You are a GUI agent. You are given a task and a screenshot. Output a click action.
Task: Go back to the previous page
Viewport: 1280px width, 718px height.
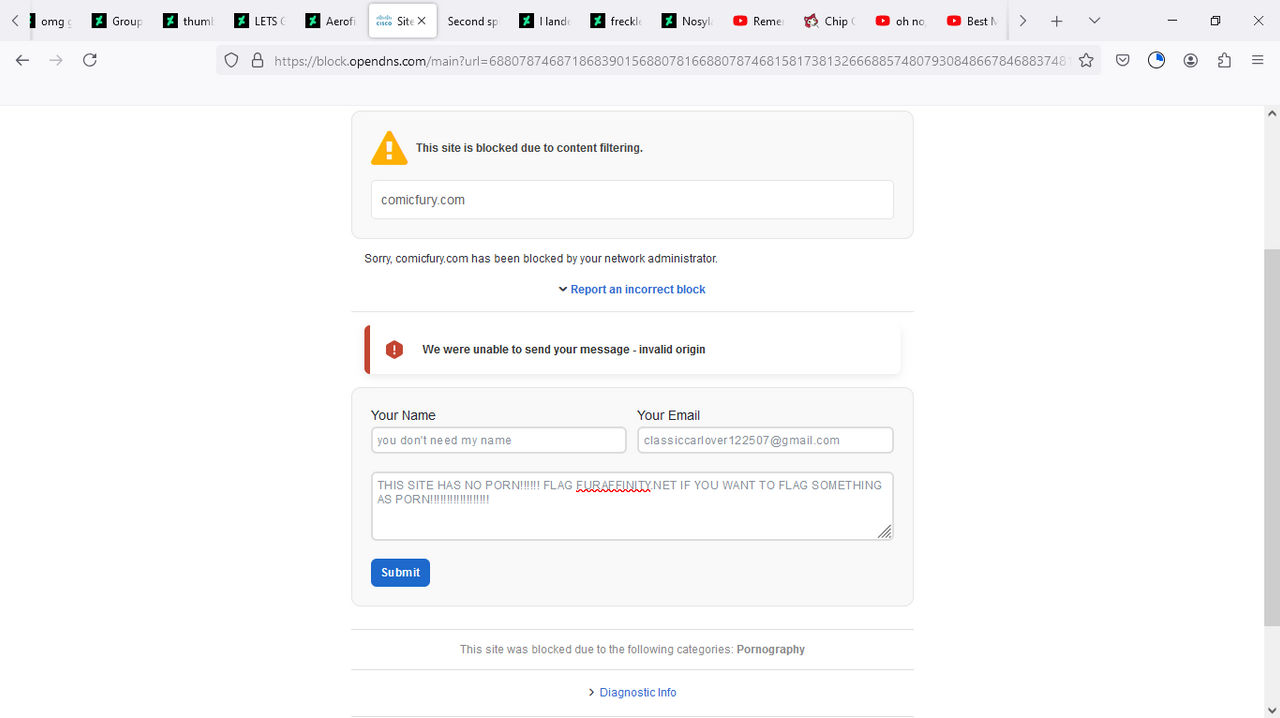point(22,60)
